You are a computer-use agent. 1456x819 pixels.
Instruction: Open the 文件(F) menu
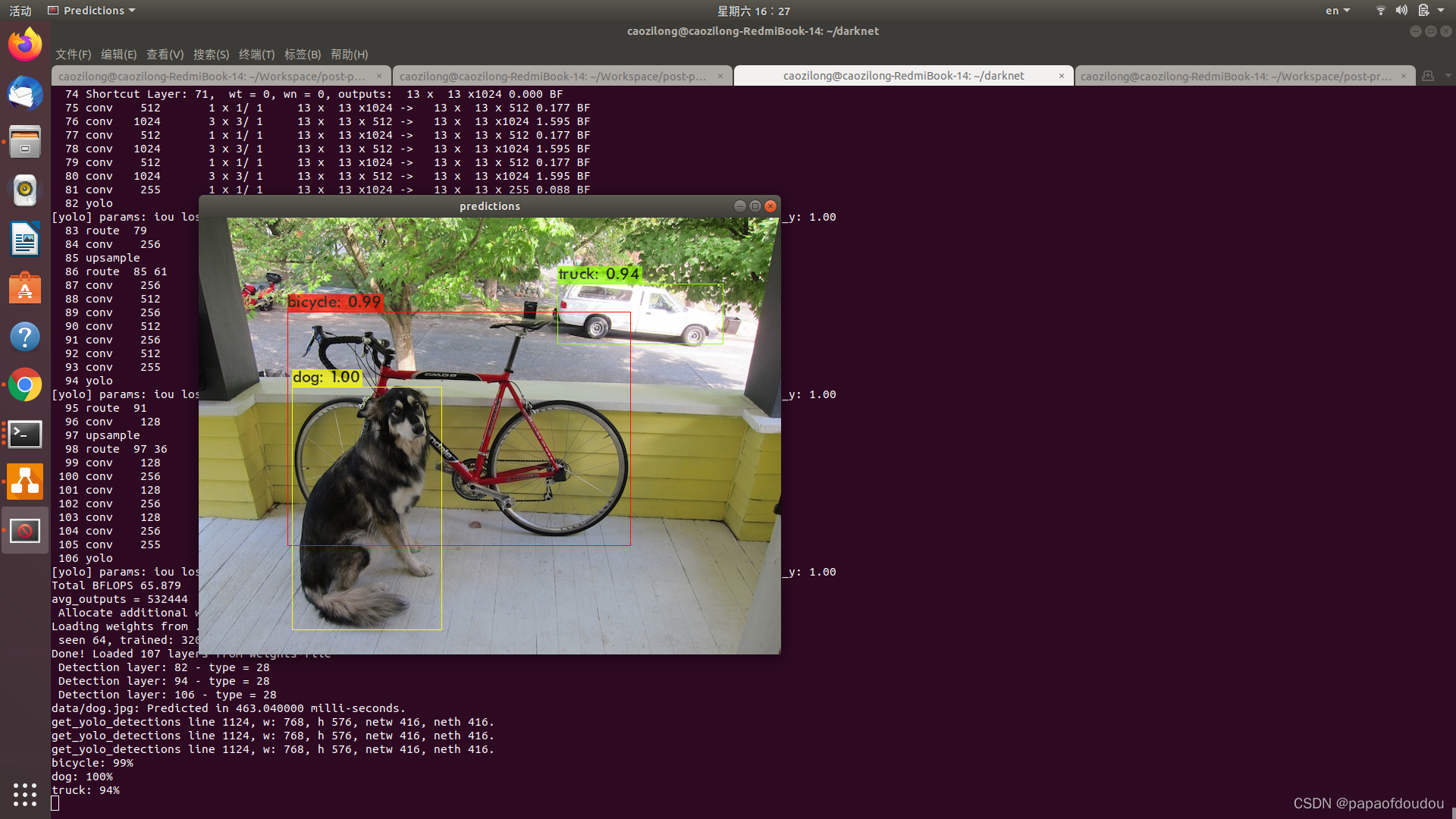coord(73,55)
